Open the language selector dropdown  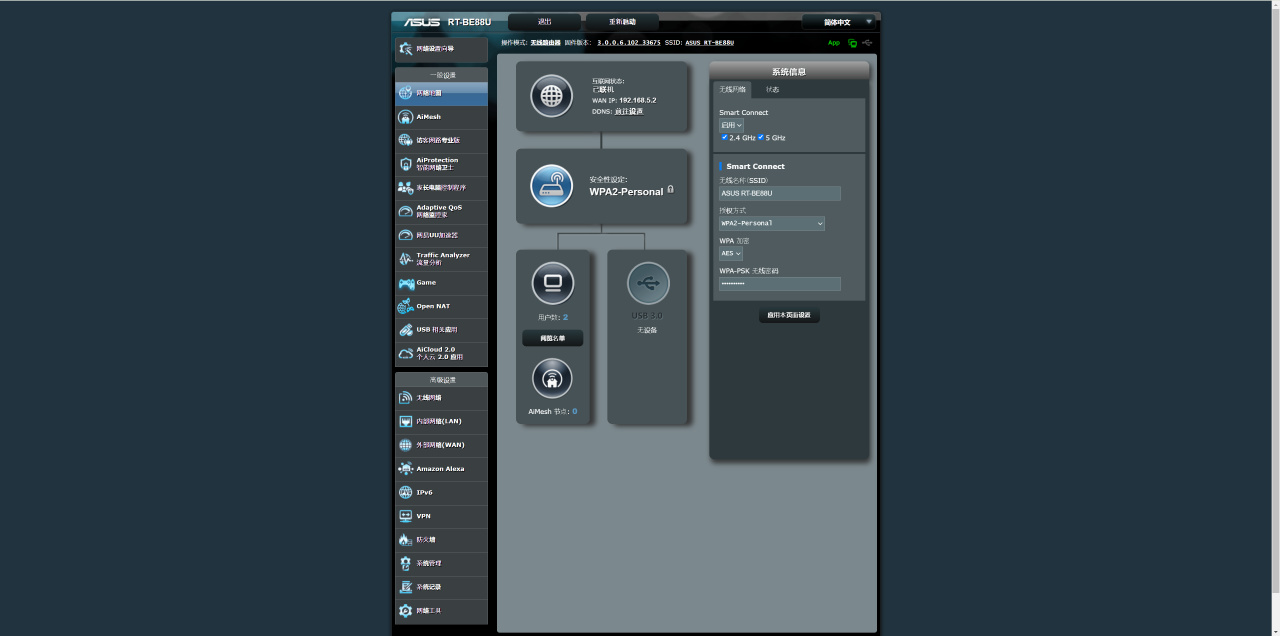click(x=840, y=22)
